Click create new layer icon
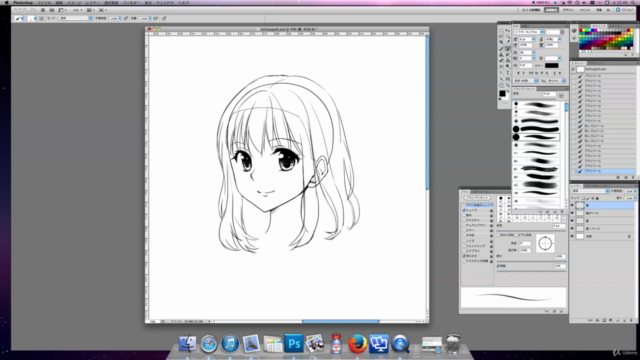 [x=624, y=320]
